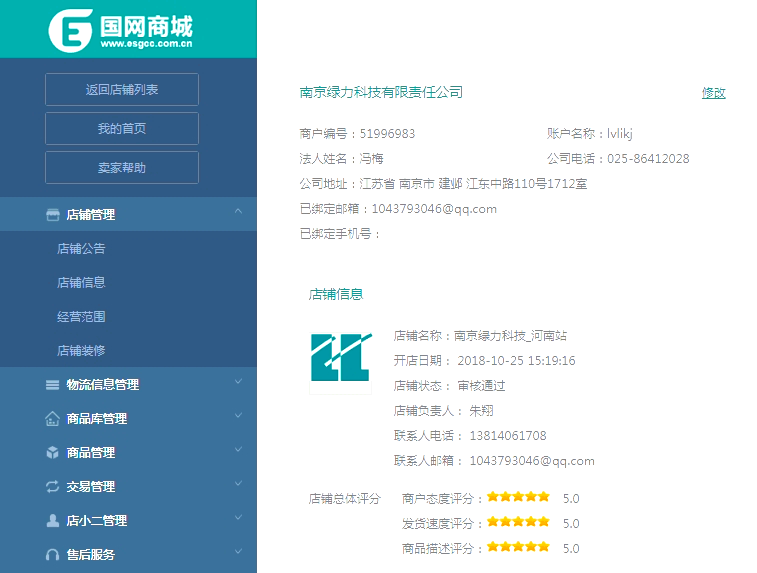Expand the 交易管理 chevron
The height and width of the screenshot is (573, 757).
pos(238,483)
